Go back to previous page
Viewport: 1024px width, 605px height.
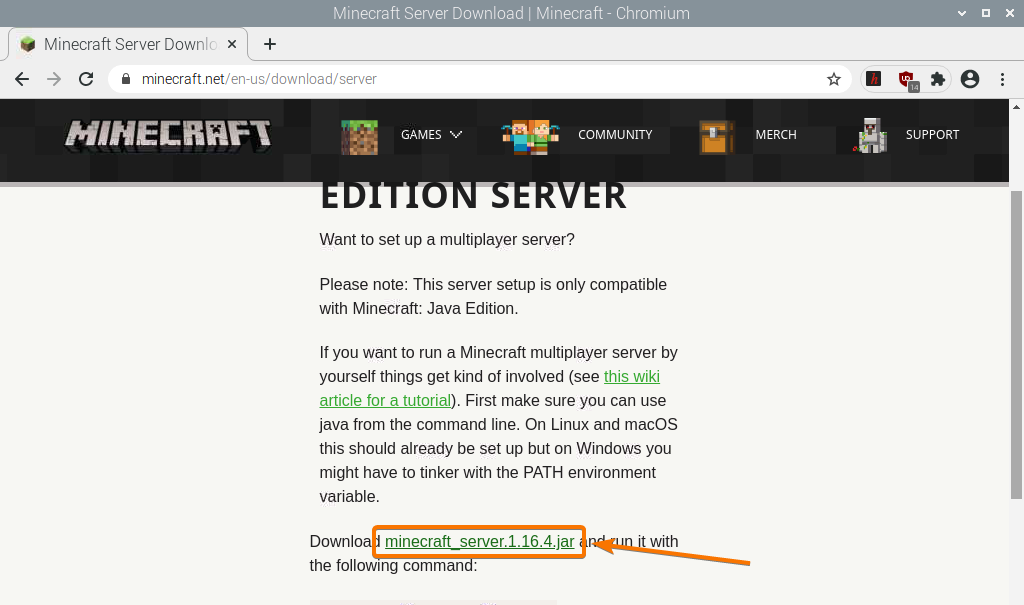point(22,79)
